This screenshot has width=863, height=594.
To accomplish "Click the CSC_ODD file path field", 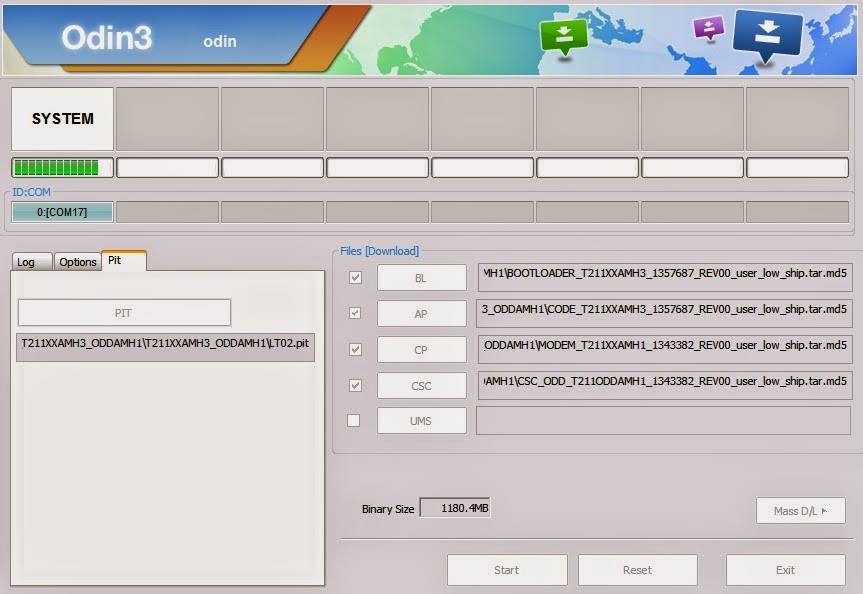I will [665, 385].
